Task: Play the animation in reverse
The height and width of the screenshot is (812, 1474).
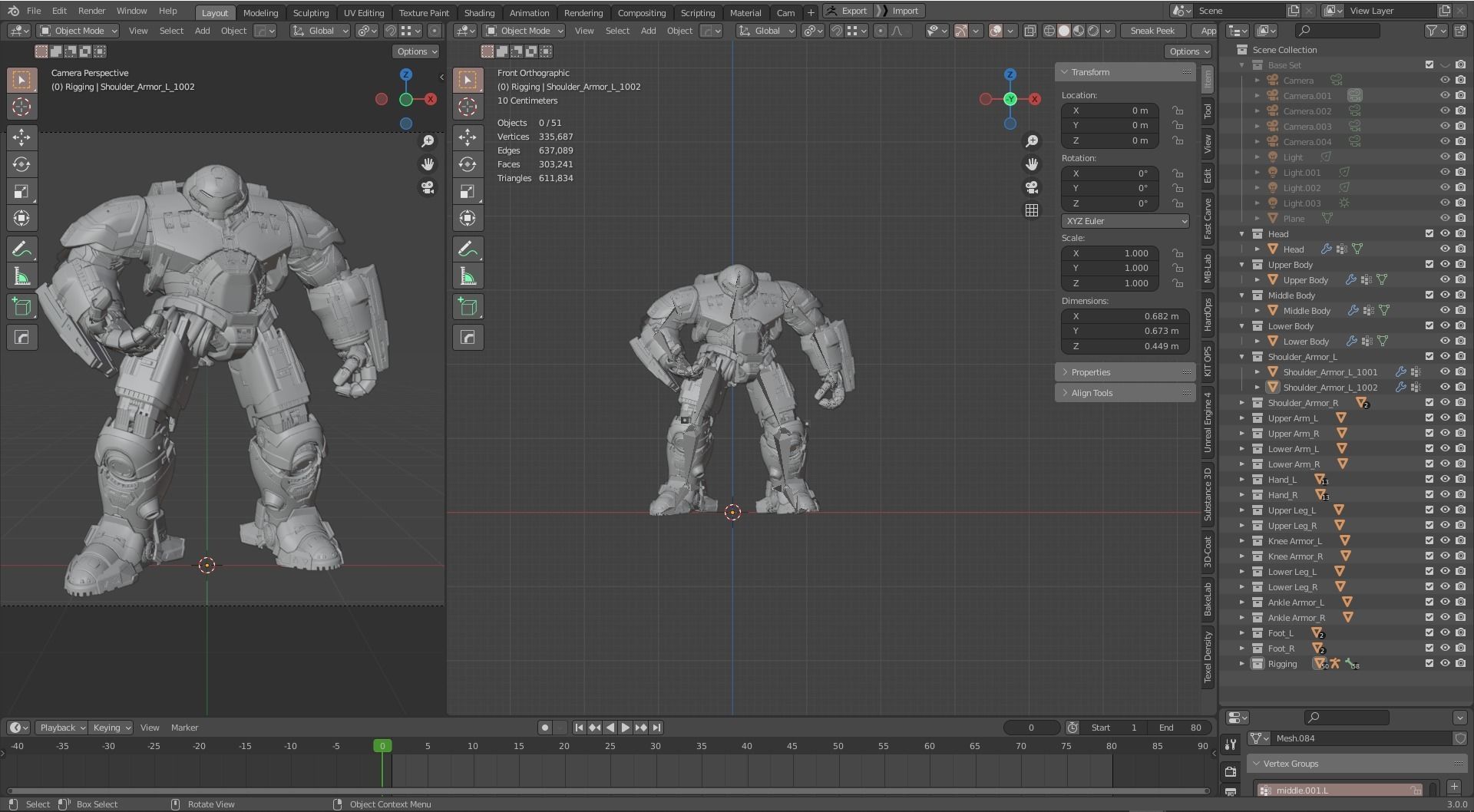Action: pyautogui.click(x=610, y=728)
